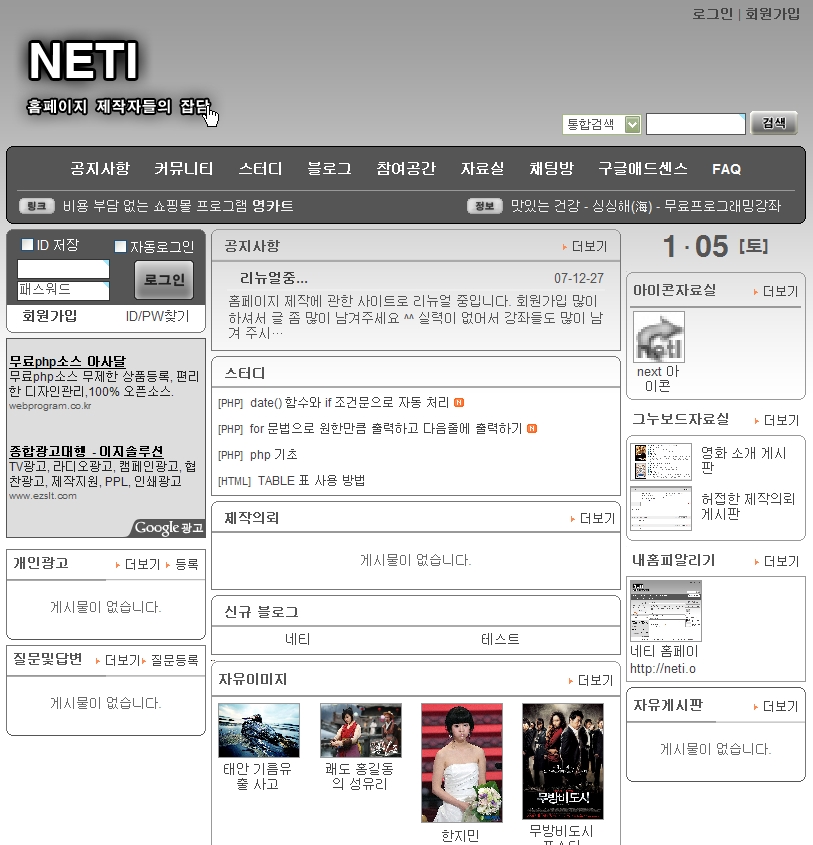Open the next 아이콘 thumbnail icon
This screenshot has width=813, height=845.
(658, 337)
